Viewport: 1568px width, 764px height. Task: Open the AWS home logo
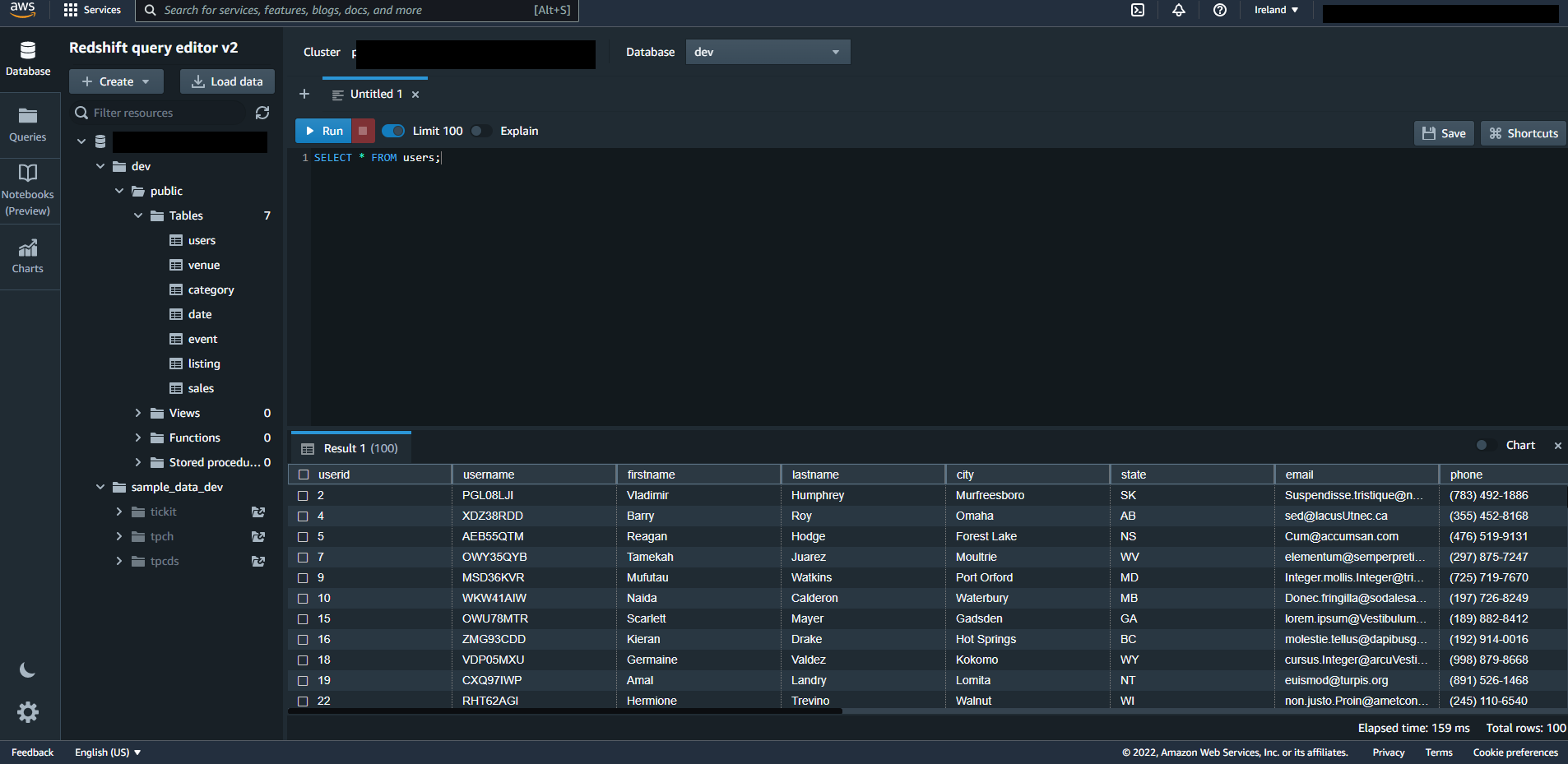(22, 10)
